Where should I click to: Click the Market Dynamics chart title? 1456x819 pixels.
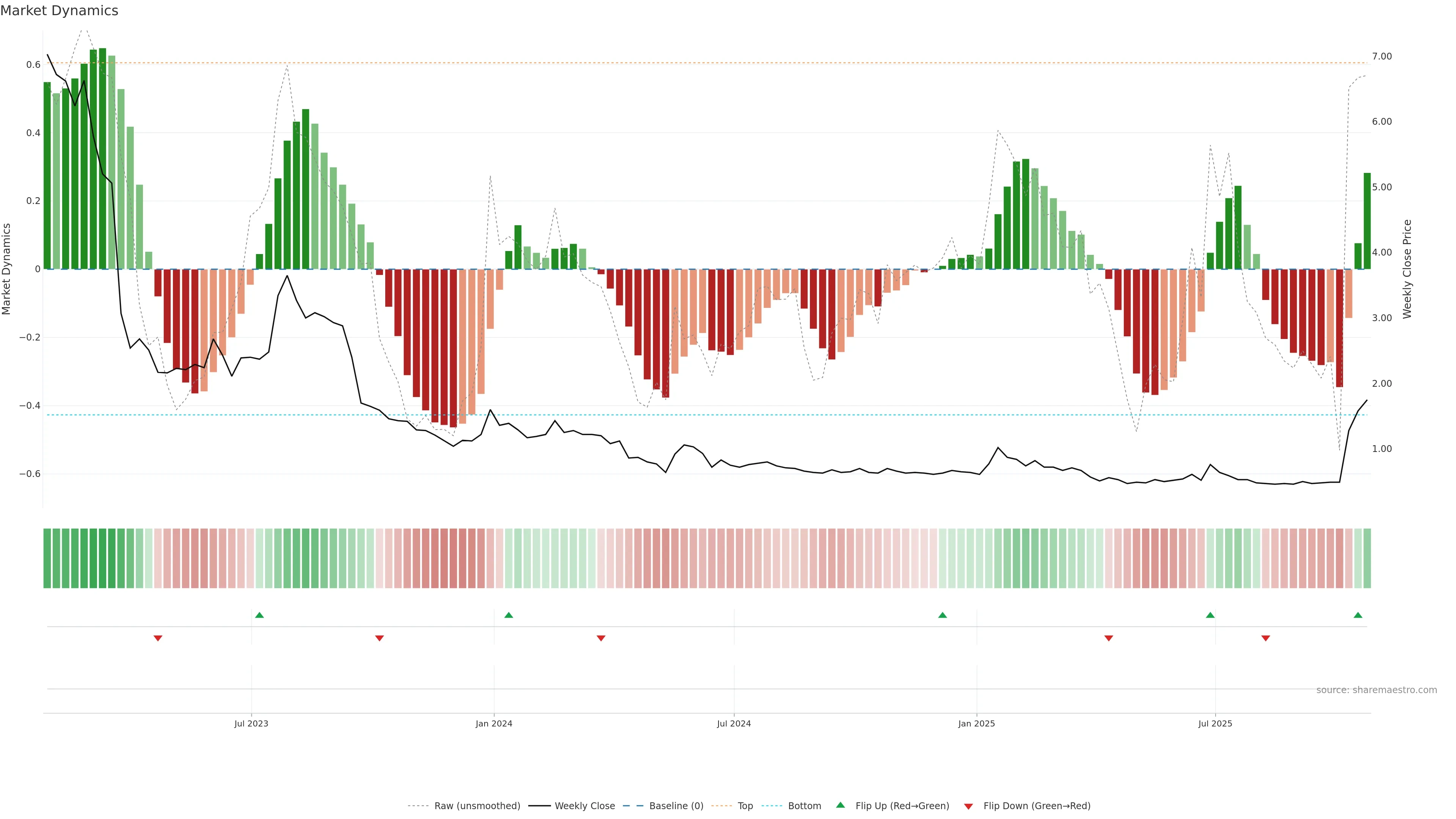[x=60, y=11]
